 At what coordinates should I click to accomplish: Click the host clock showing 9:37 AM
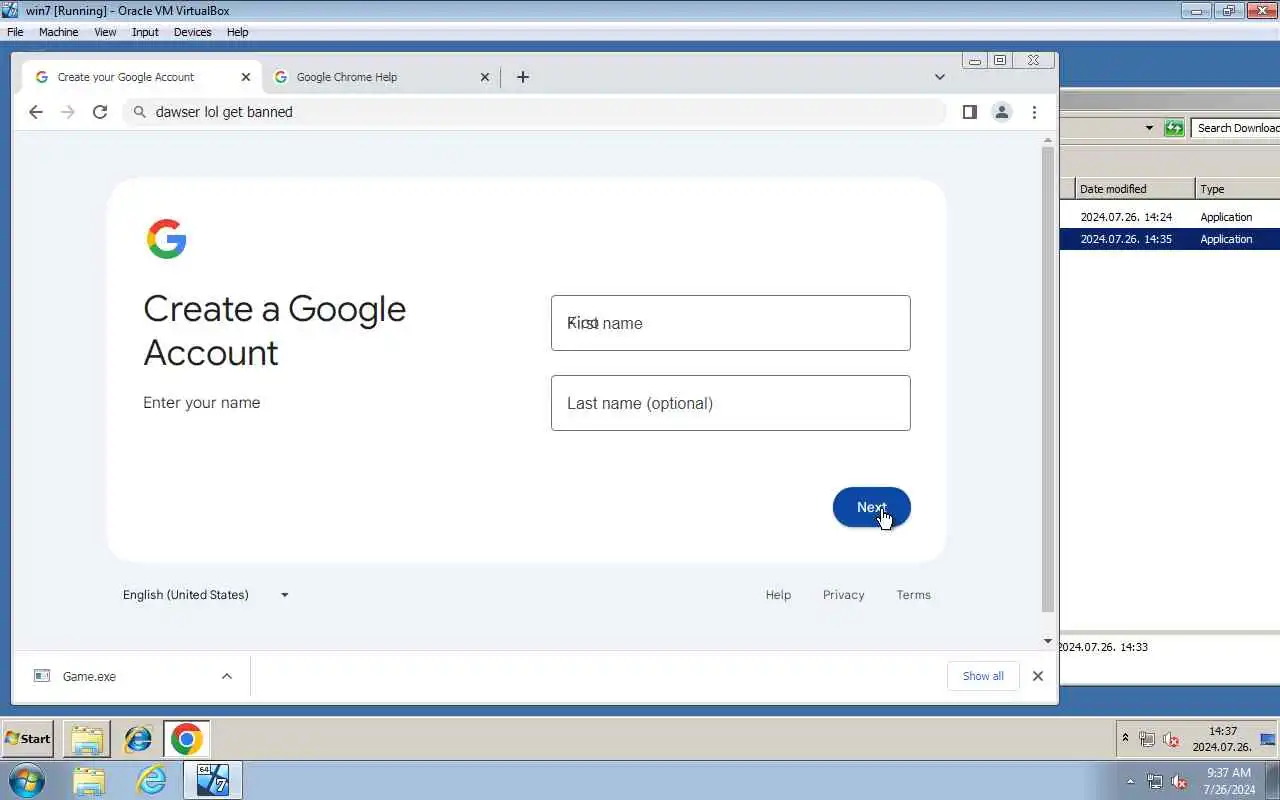pos(1229,780)
